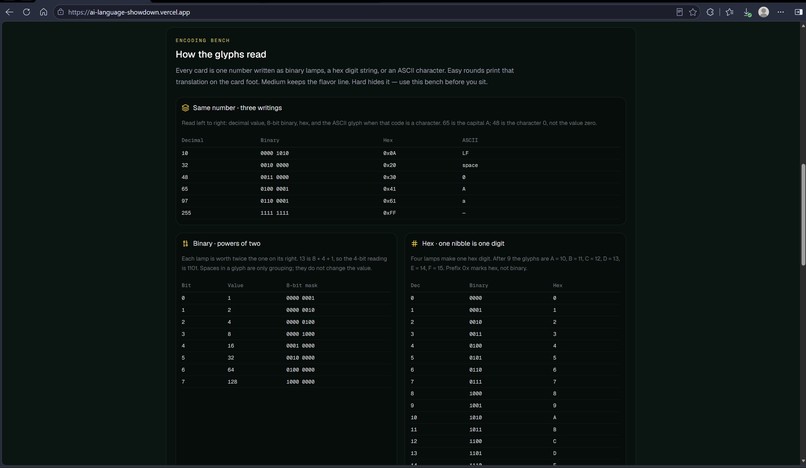Select the '1111 1111' binary cell
Image resolution: width=806 pixels, height=468 pixels.
pos(274,213)
